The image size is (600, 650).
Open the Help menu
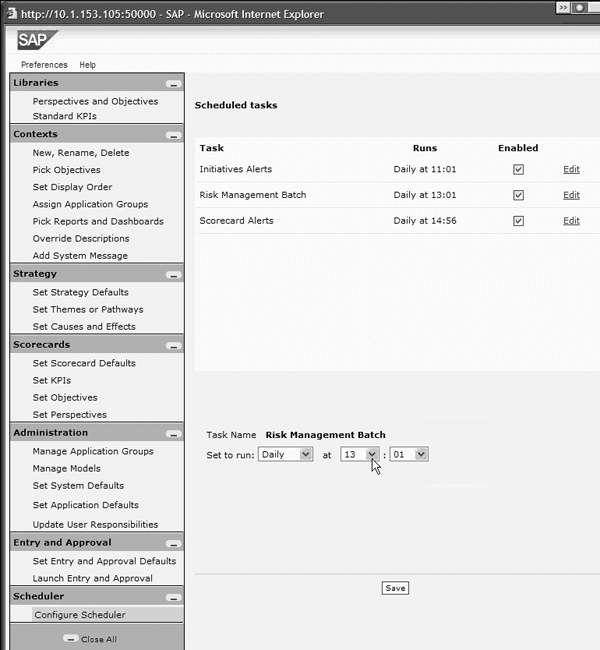coord(87,65)
